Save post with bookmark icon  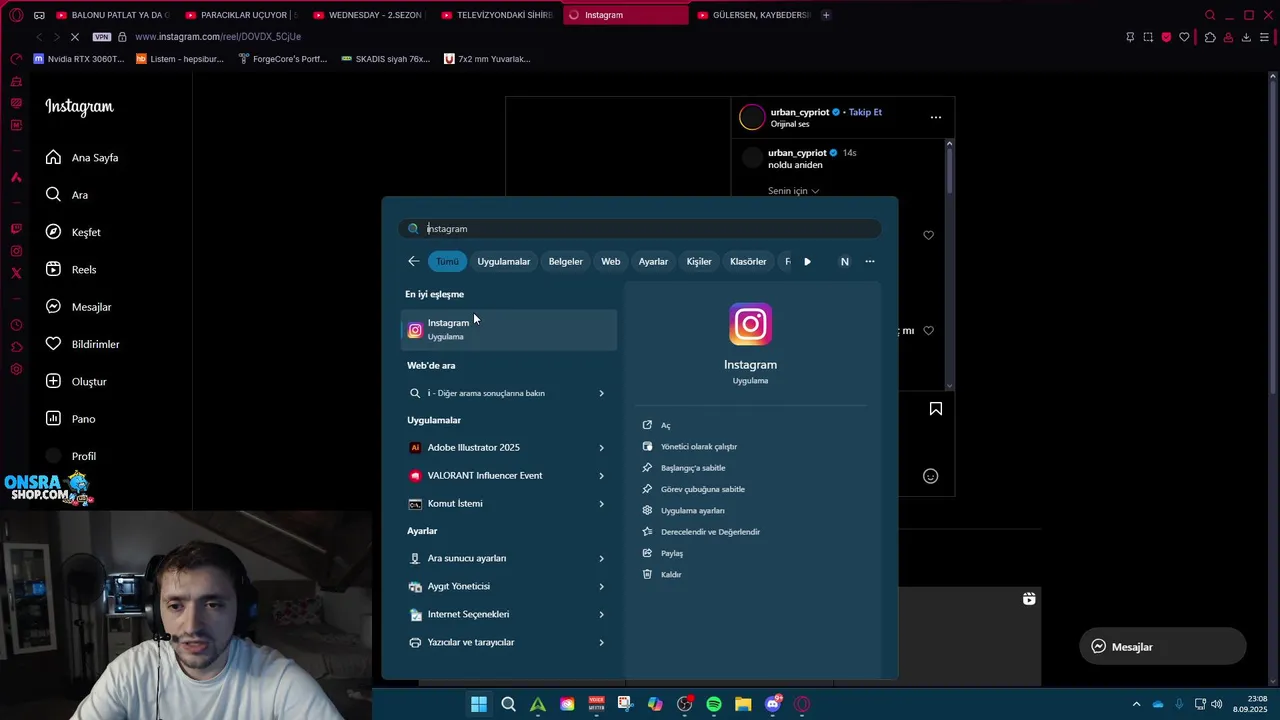[x=936, y=409]
